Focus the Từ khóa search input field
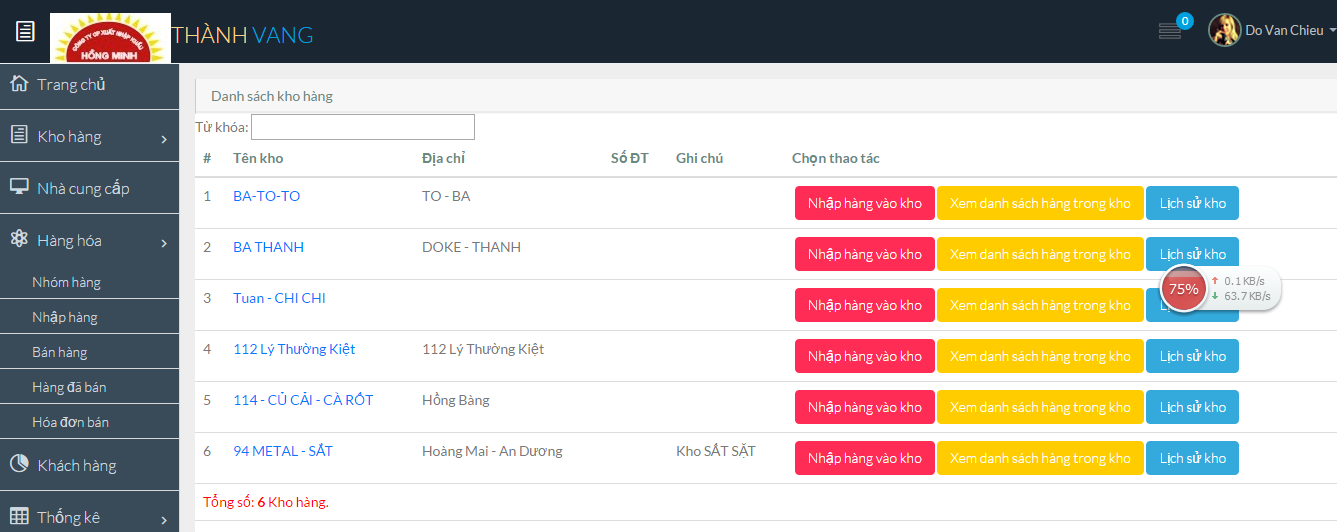Viewport: 1337px width, 532px height. pyautogui.click(x=362, y=127)
